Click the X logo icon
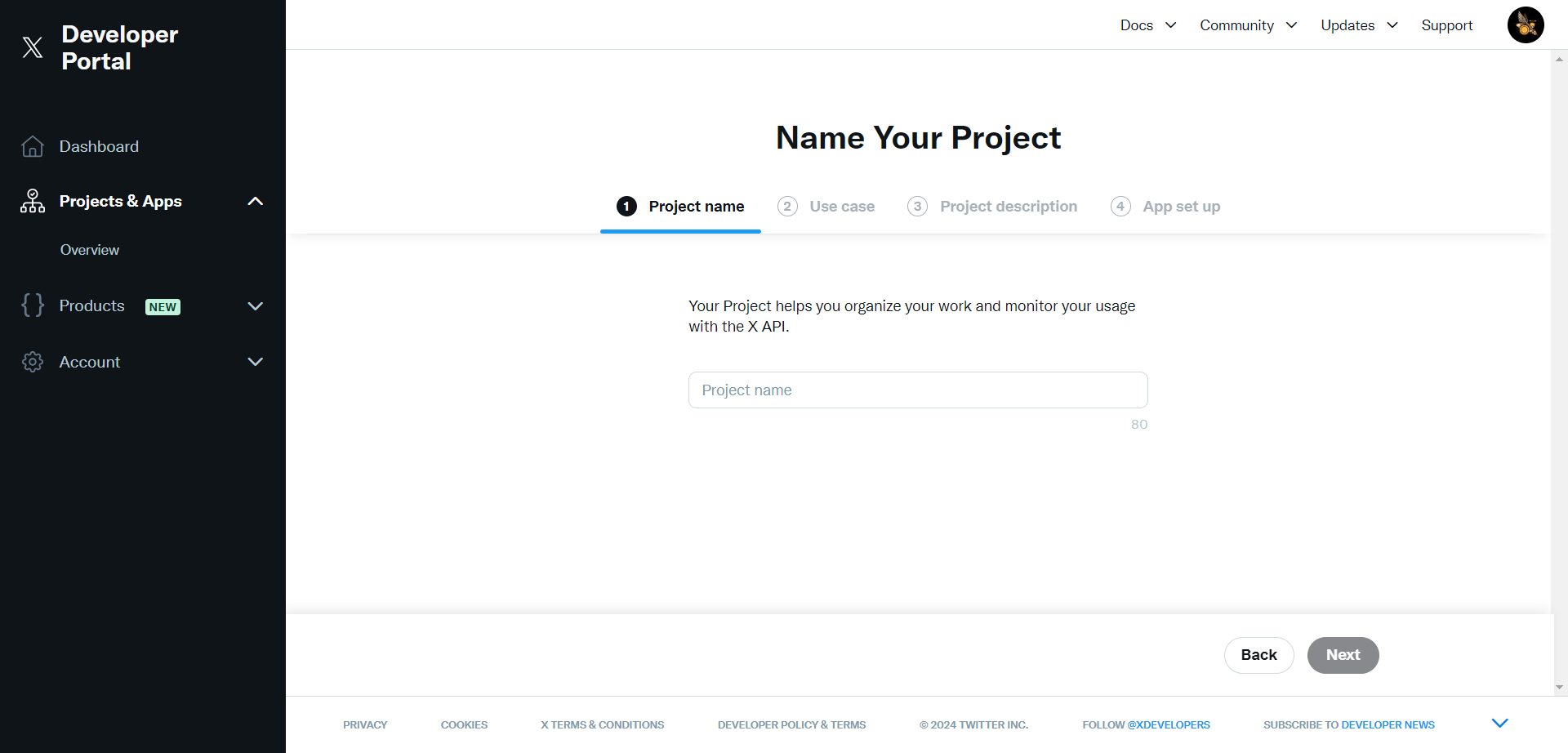Screen dimensions: 1568x753 click(33, 47)
